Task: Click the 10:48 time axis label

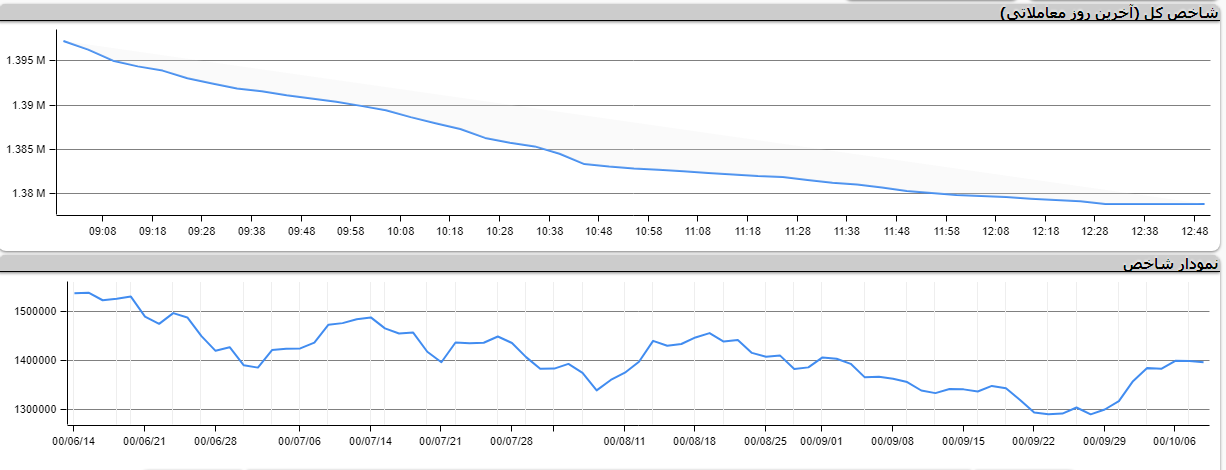Action: click(599, 231)
